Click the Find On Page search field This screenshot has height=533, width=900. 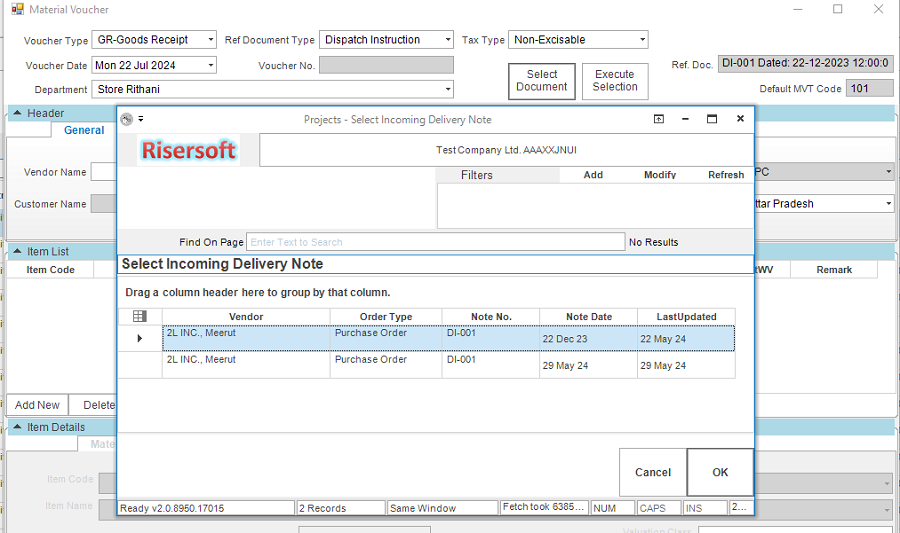[435, 242]
